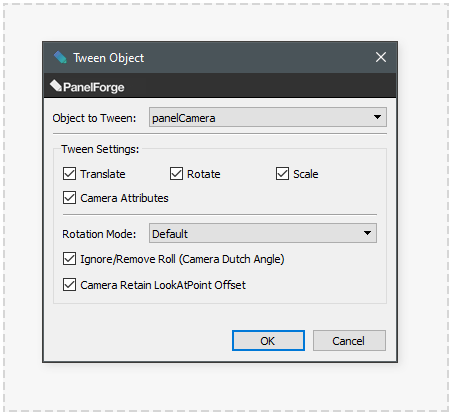The image size is (452, 416).
Task: Click the Tween Object title bar icon
Action: click(60, 57)
